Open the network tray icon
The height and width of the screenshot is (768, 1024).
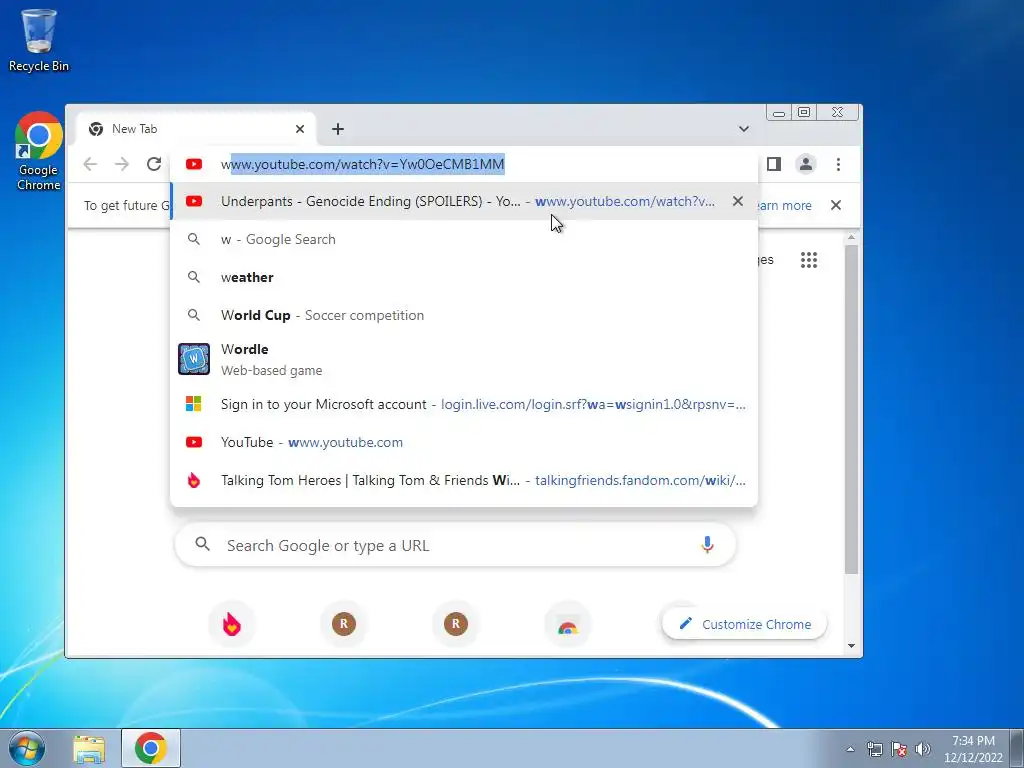(x=874, y=749)
